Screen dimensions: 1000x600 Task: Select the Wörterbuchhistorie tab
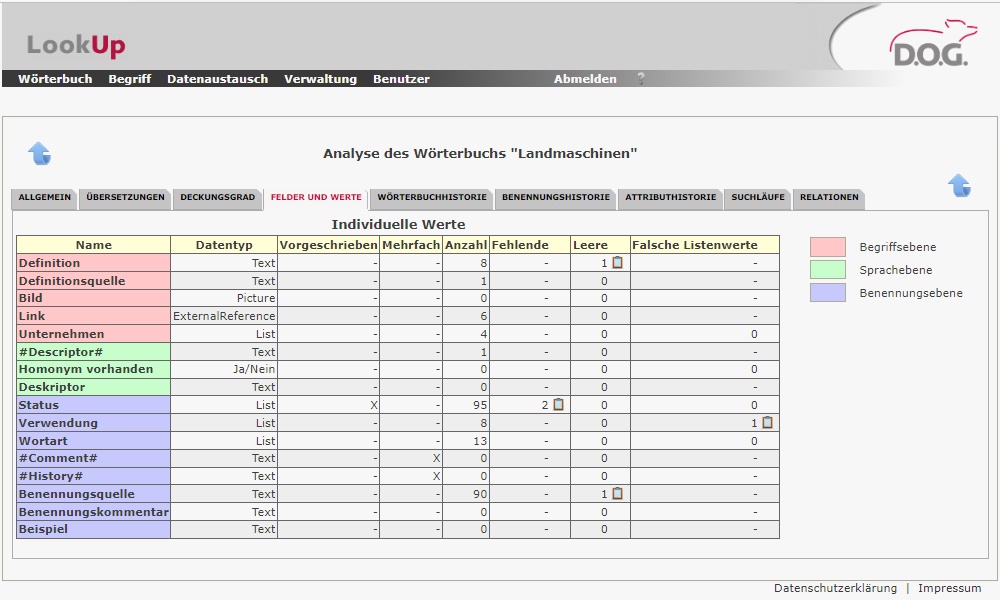pos(432,198)
